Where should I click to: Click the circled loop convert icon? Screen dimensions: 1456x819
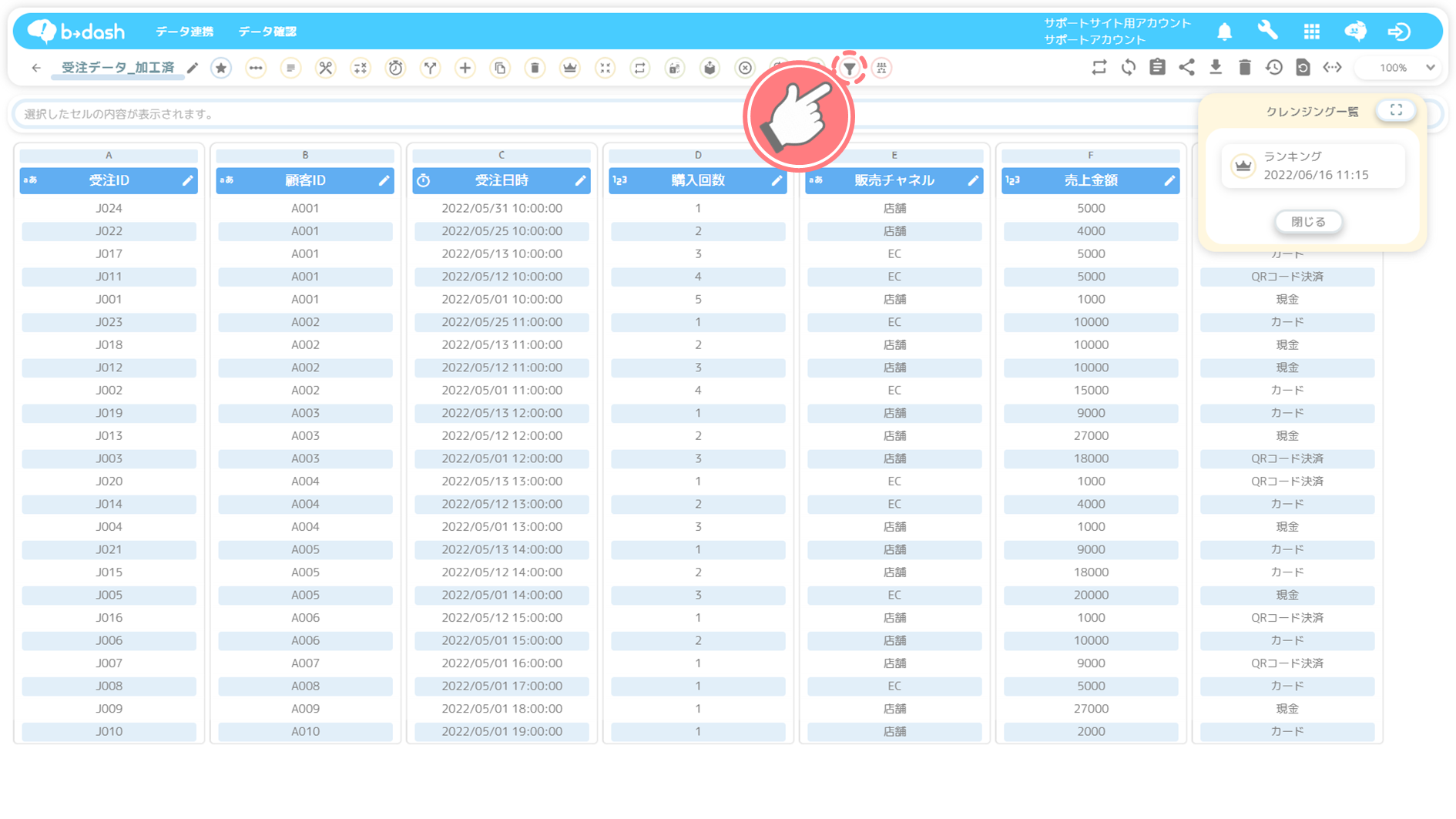tap(639, 68)
